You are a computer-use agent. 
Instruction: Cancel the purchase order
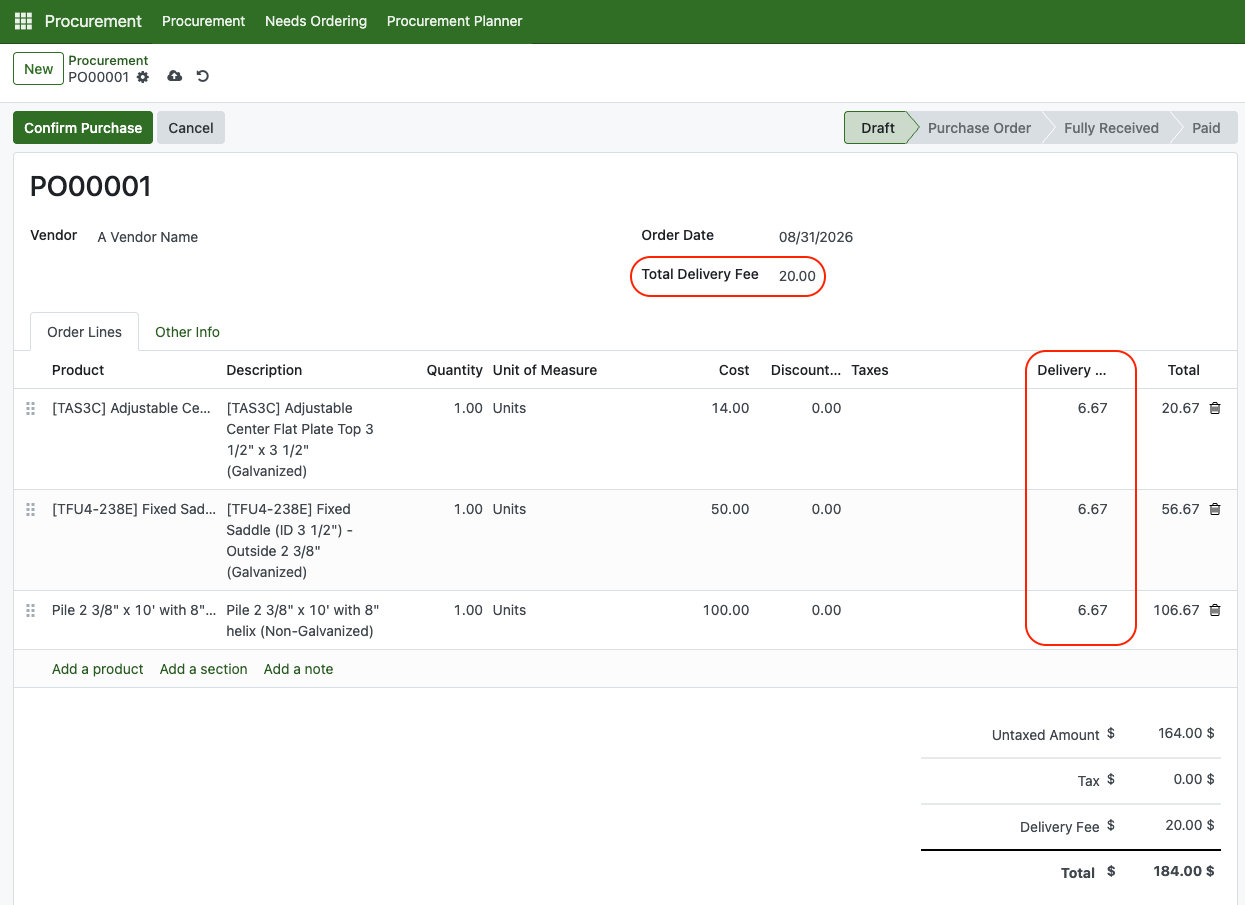tap(191, 128)
